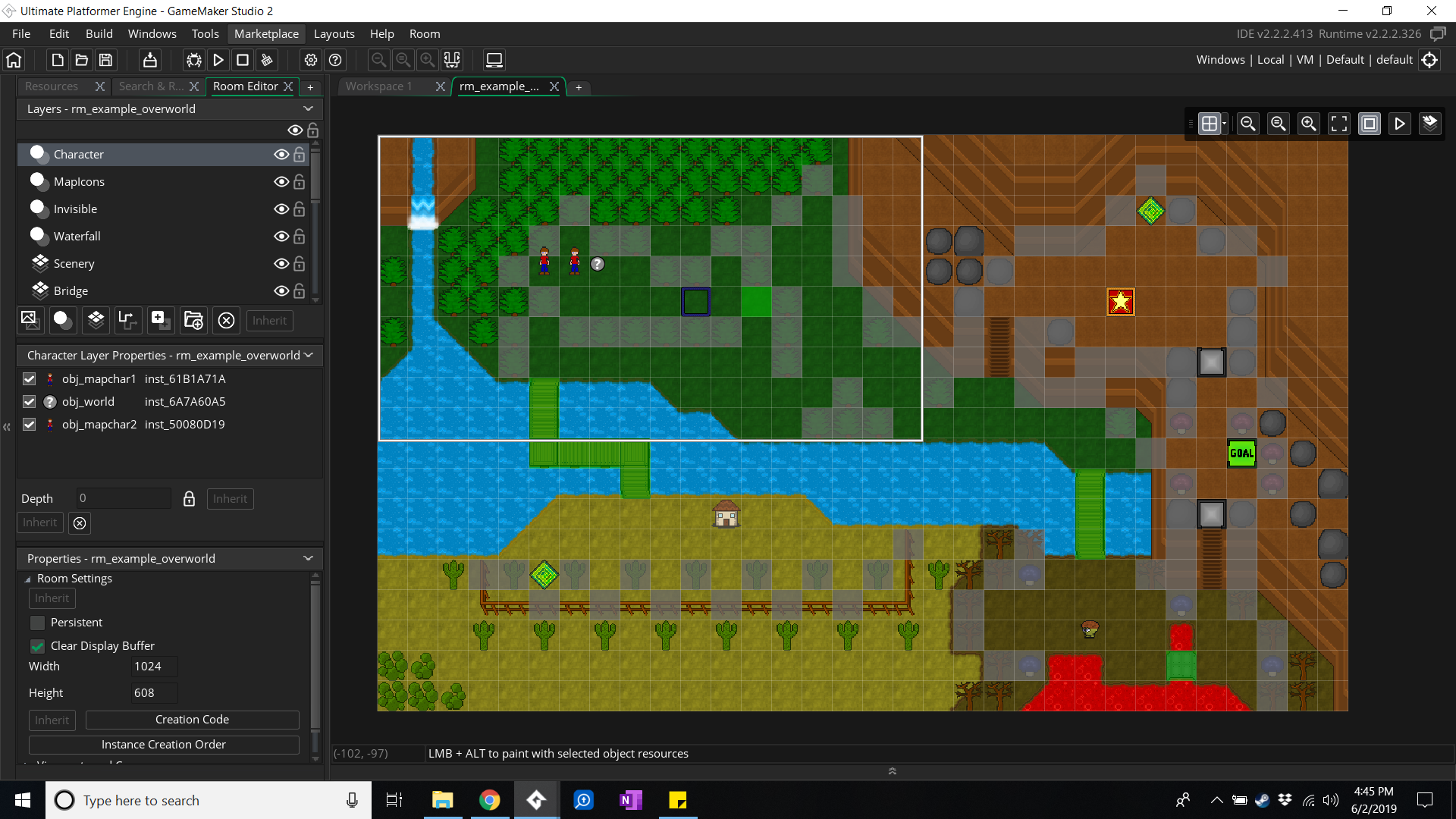Open the grid options dropdown arrow

coord(1224,124)
